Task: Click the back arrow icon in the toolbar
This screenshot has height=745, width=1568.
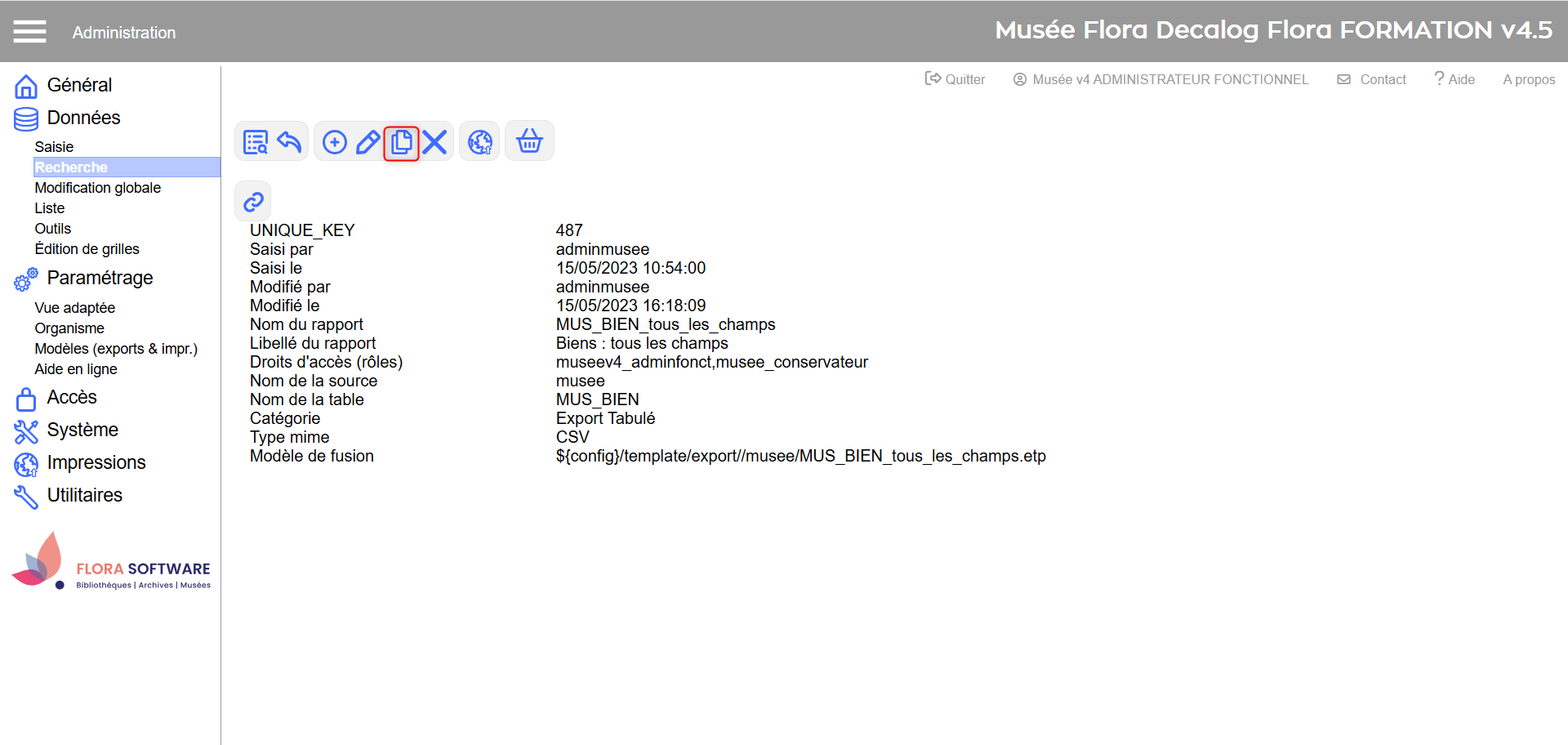Action: click(289, 142)
